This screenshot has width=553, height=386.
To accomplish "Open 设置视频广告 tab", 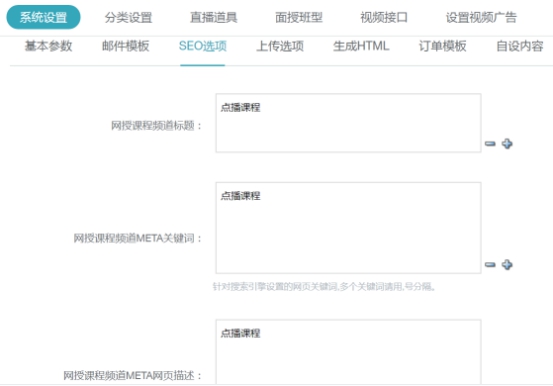I will (x=481, y=17).
